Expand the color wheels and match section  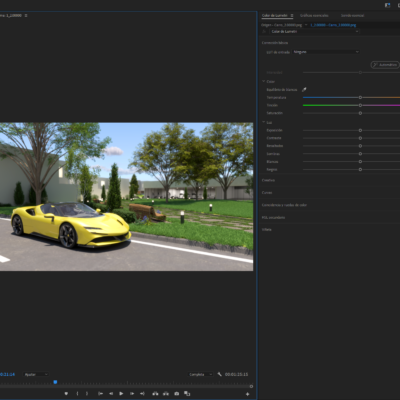pos(284,205)
